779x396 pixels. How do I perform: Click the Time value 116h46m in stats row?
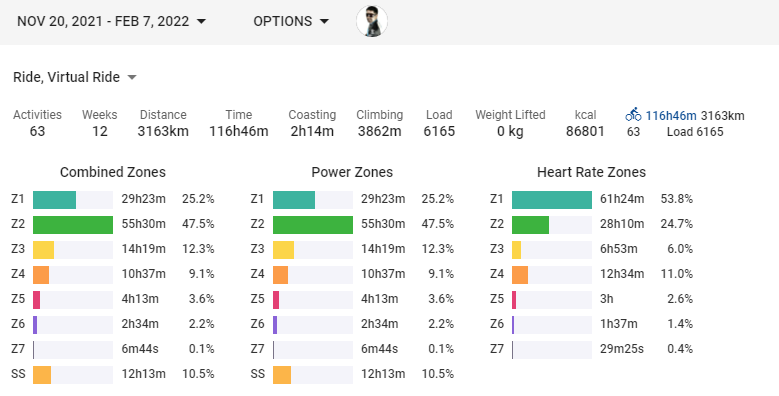click(238, 131)
